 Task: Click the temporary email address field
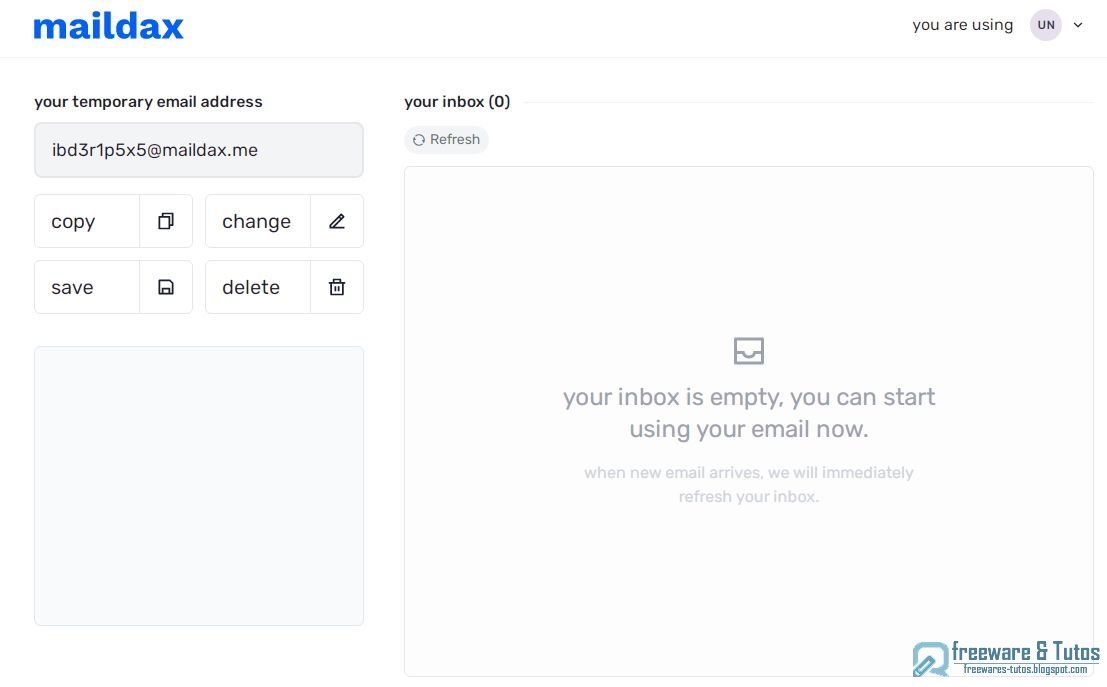199,150
